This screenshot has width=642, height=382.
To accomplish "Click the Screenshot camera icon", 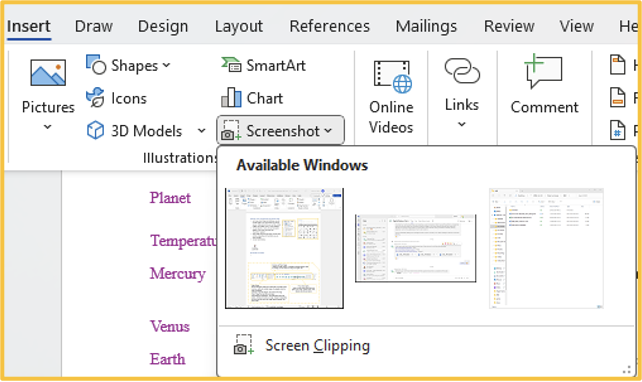I will coord(231,131).
